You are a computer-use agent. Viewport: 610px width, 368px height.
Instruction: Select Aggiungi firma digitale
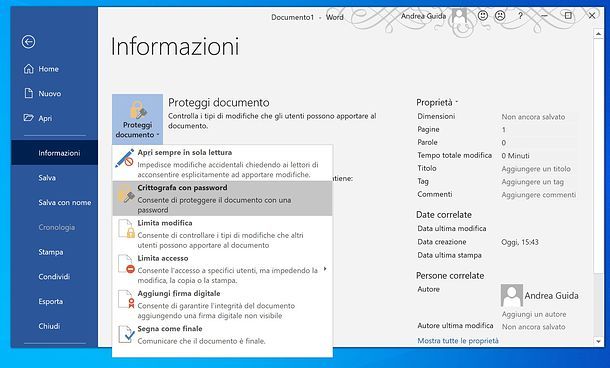coord(222,304)
